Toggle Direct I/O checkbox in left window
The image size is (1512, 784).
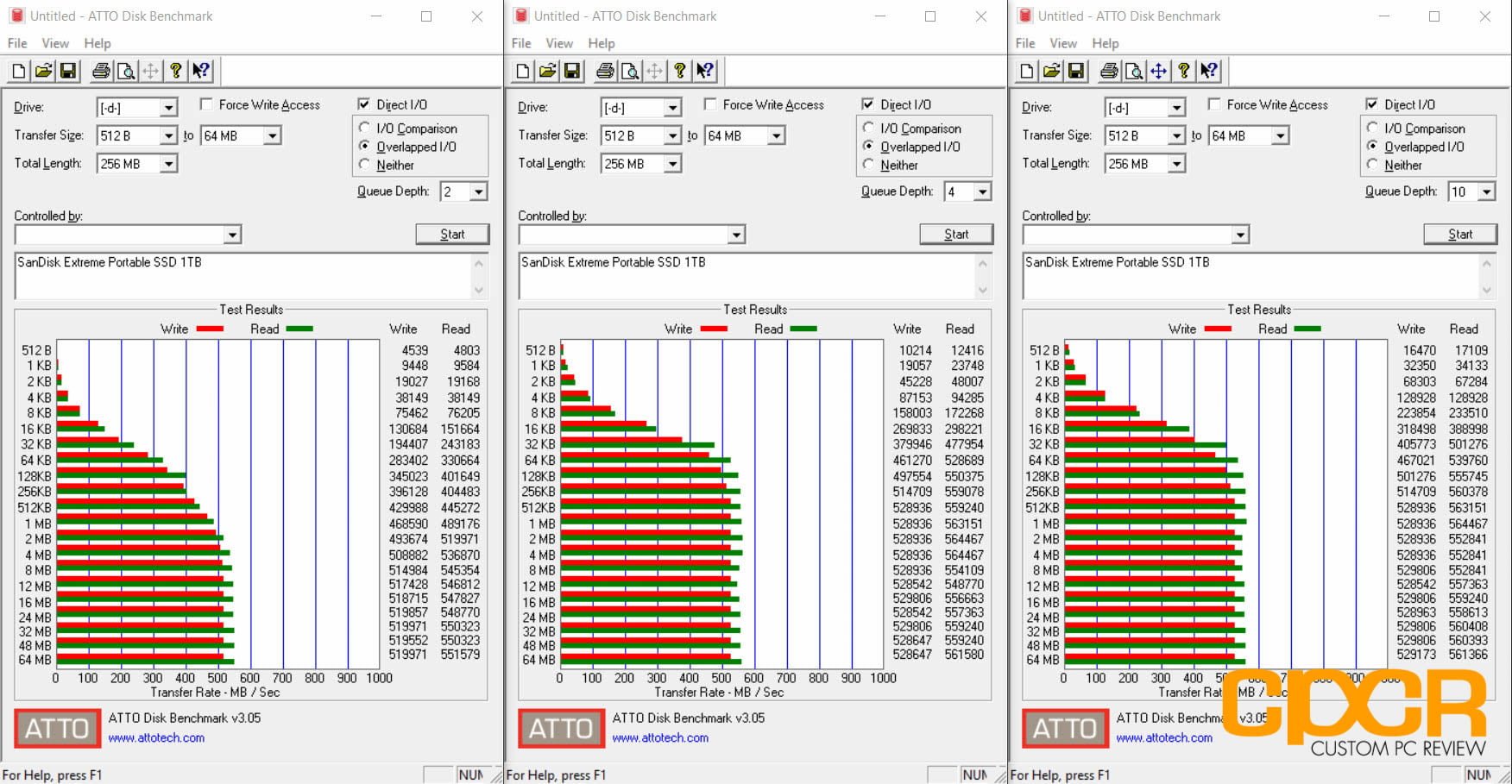[x=363, y=104]
